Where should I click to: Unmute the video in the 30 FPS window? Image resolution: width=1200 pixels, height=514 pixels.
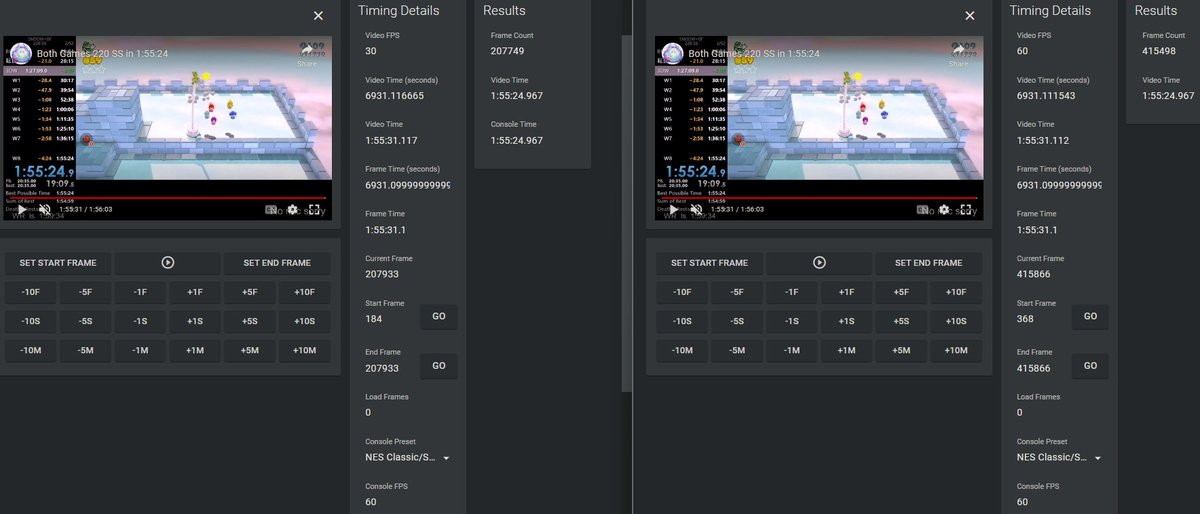pos(46,210)
